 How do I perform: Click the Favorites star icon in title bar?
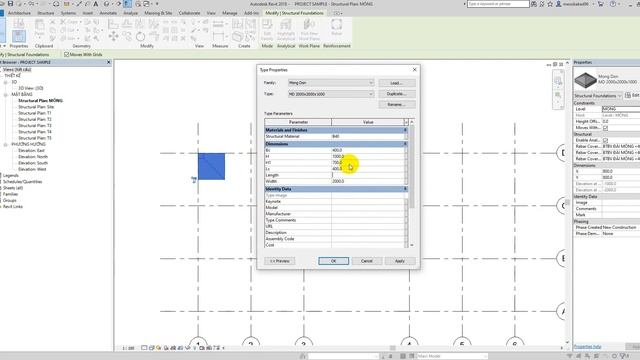[550, 4]
